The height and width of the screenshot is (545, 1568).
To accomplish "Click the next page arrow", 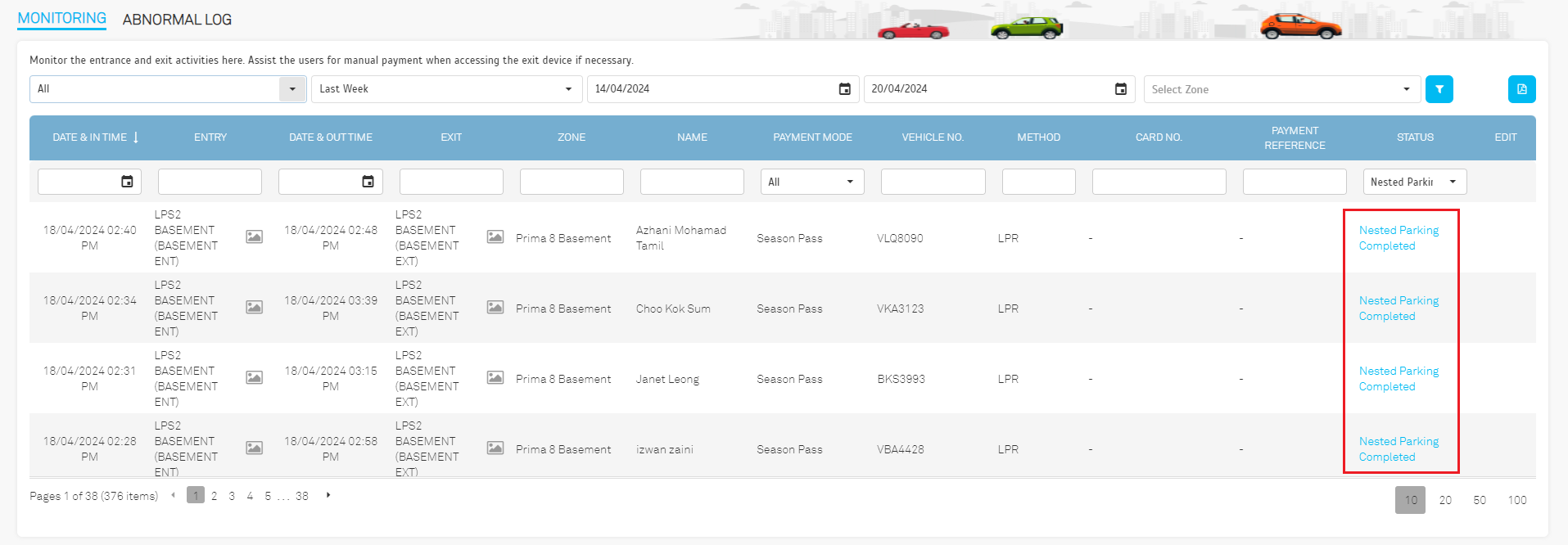I will 328,495.
